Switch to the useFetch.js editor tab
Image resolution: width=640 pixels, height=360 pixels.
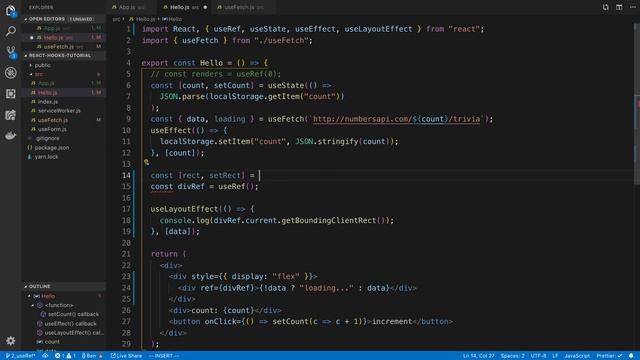tap(244, 7)
